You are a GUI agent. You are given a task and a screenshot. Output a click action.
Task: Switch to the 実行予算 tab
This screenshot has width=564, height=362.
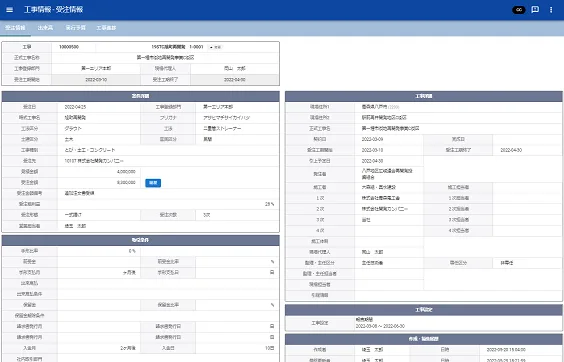(x=75, y=28)
